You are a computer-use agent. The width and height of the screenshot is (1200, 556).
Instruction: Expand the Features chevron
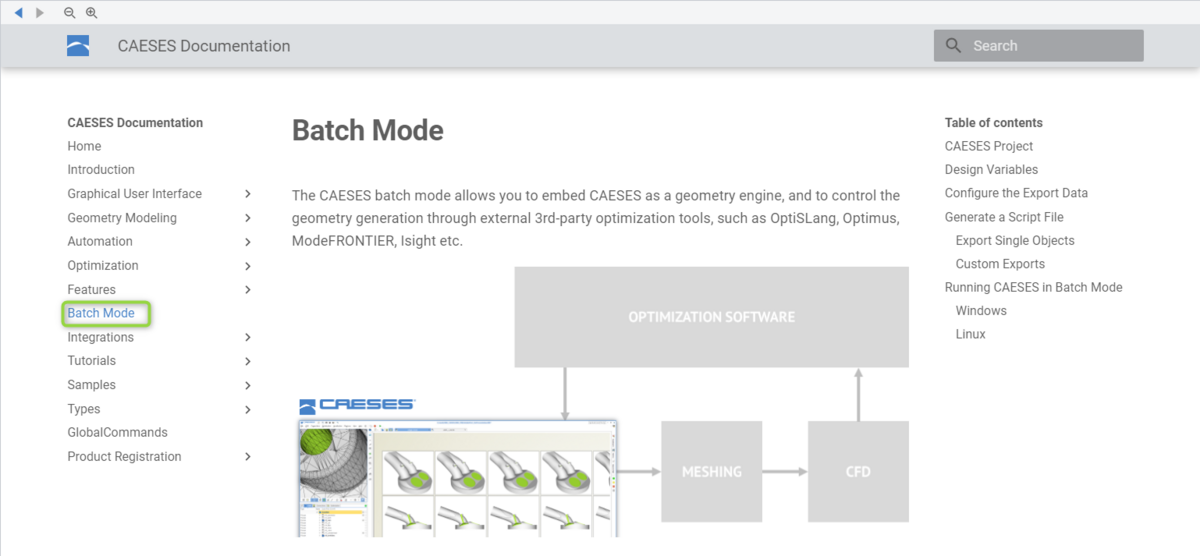pyautogui.click(x=247, y=290)
